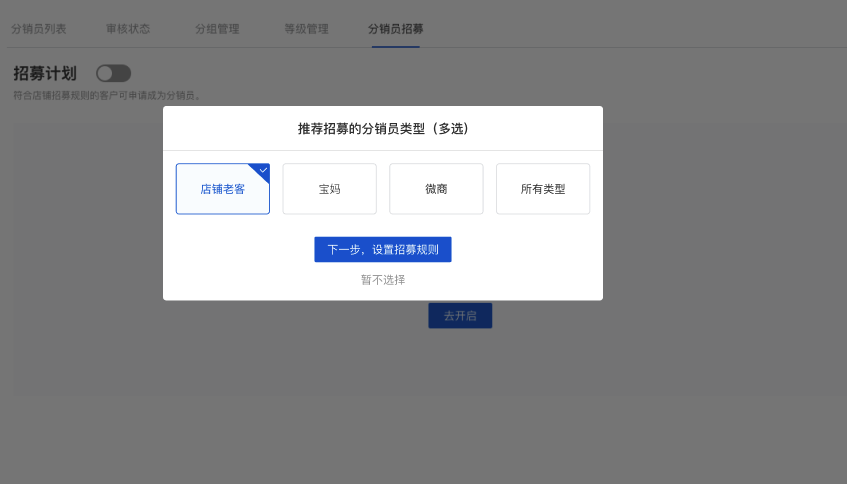
Task: Click the 招募计划 heading
Action: [45, 73]
